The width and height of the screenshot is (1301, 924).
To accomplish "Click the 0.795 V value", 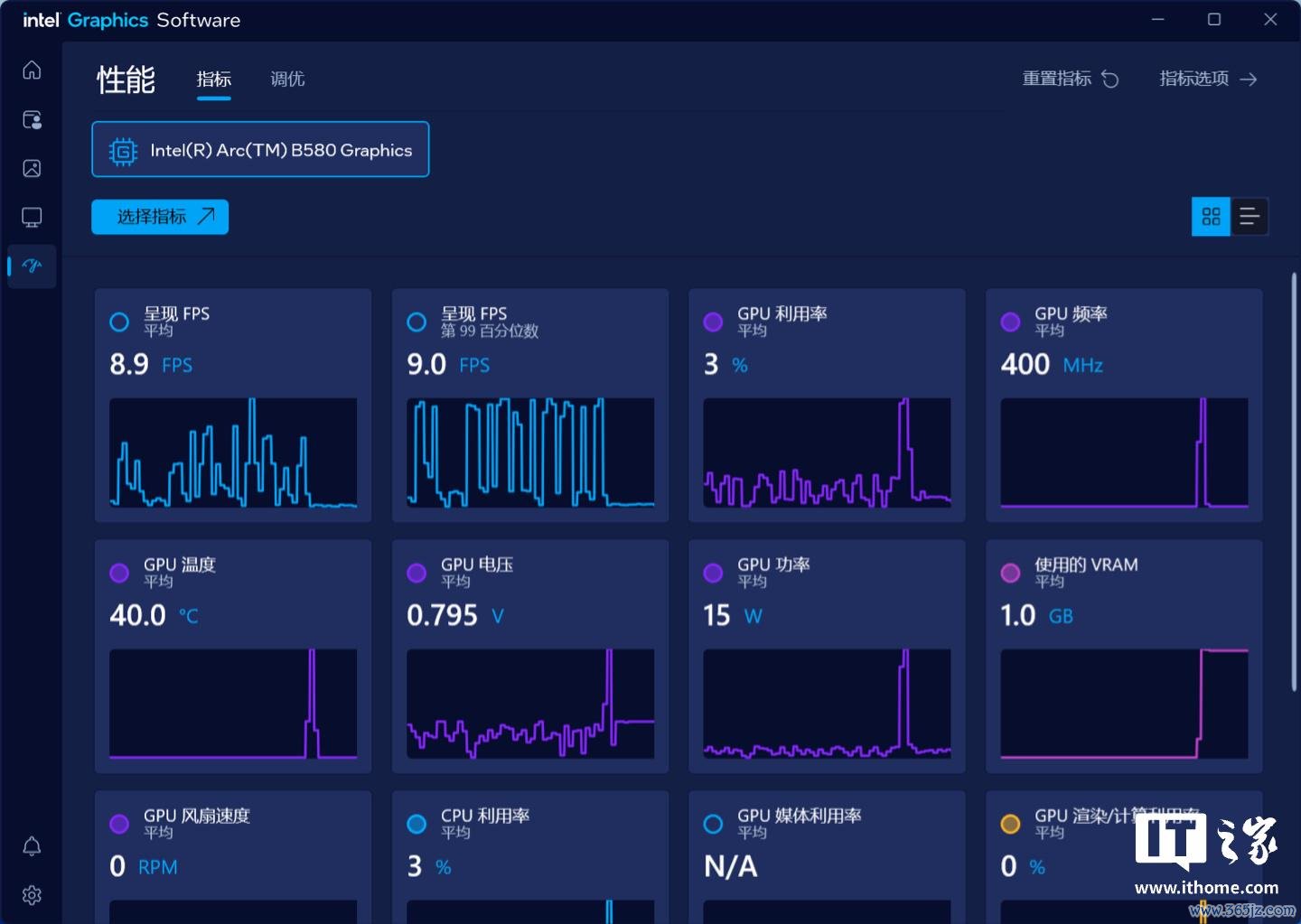I will [455, 615].
